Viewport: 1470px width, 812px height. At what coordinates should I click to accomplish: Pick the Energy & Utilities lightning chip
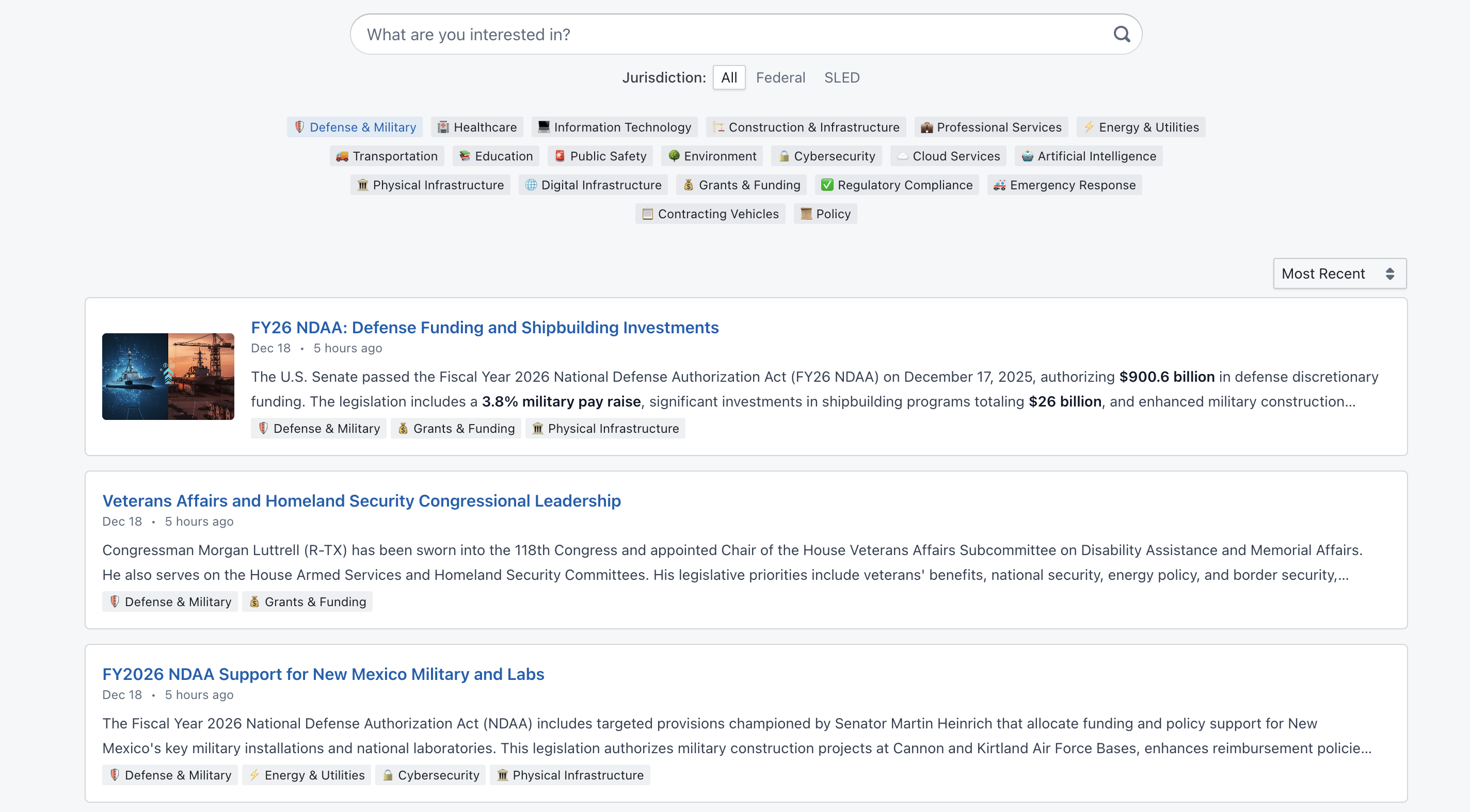(1140, 127)
